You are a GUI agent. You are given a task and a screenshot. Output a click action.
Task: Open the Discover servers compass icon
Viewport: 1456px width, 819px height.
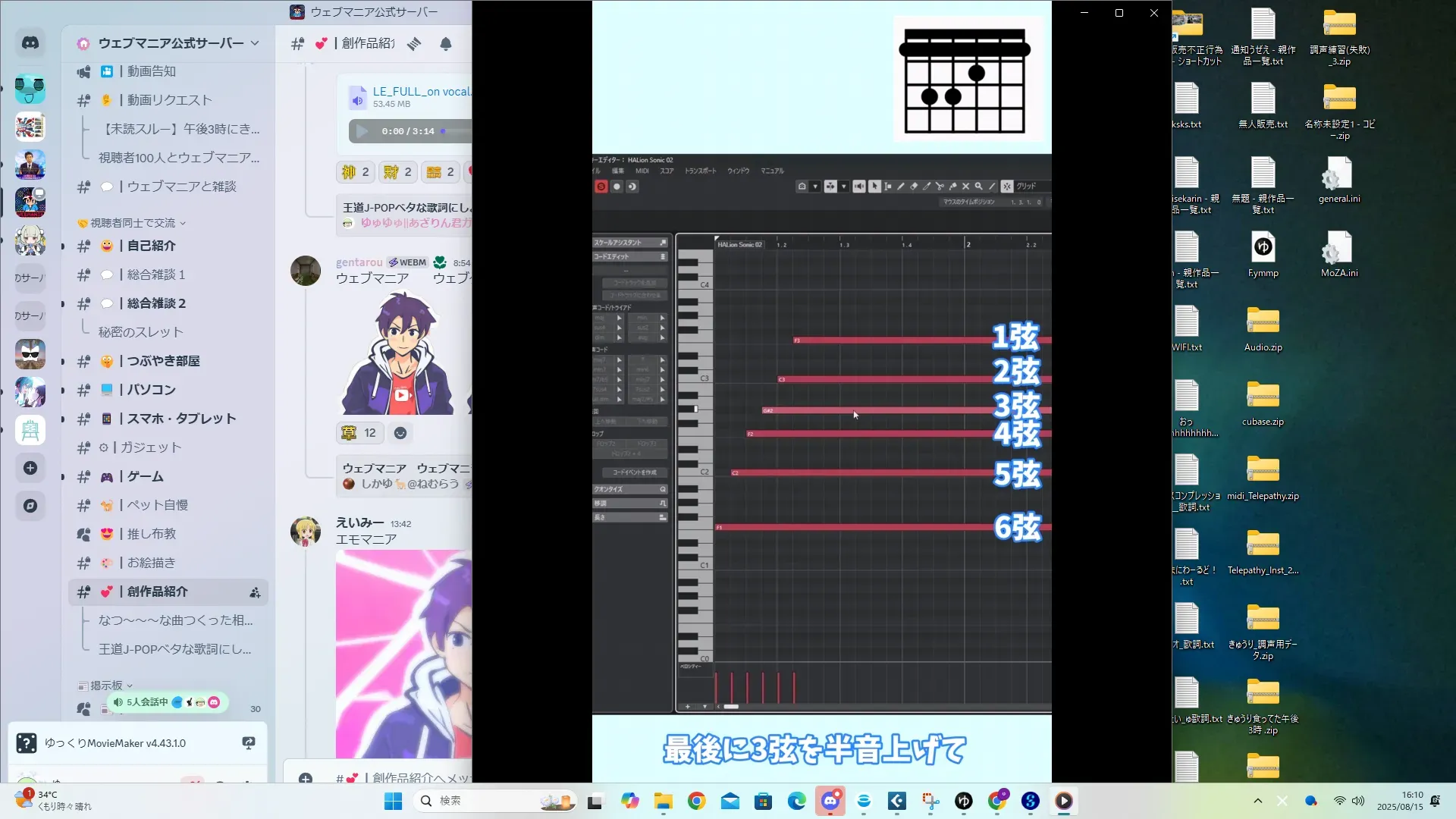[30, 506]
